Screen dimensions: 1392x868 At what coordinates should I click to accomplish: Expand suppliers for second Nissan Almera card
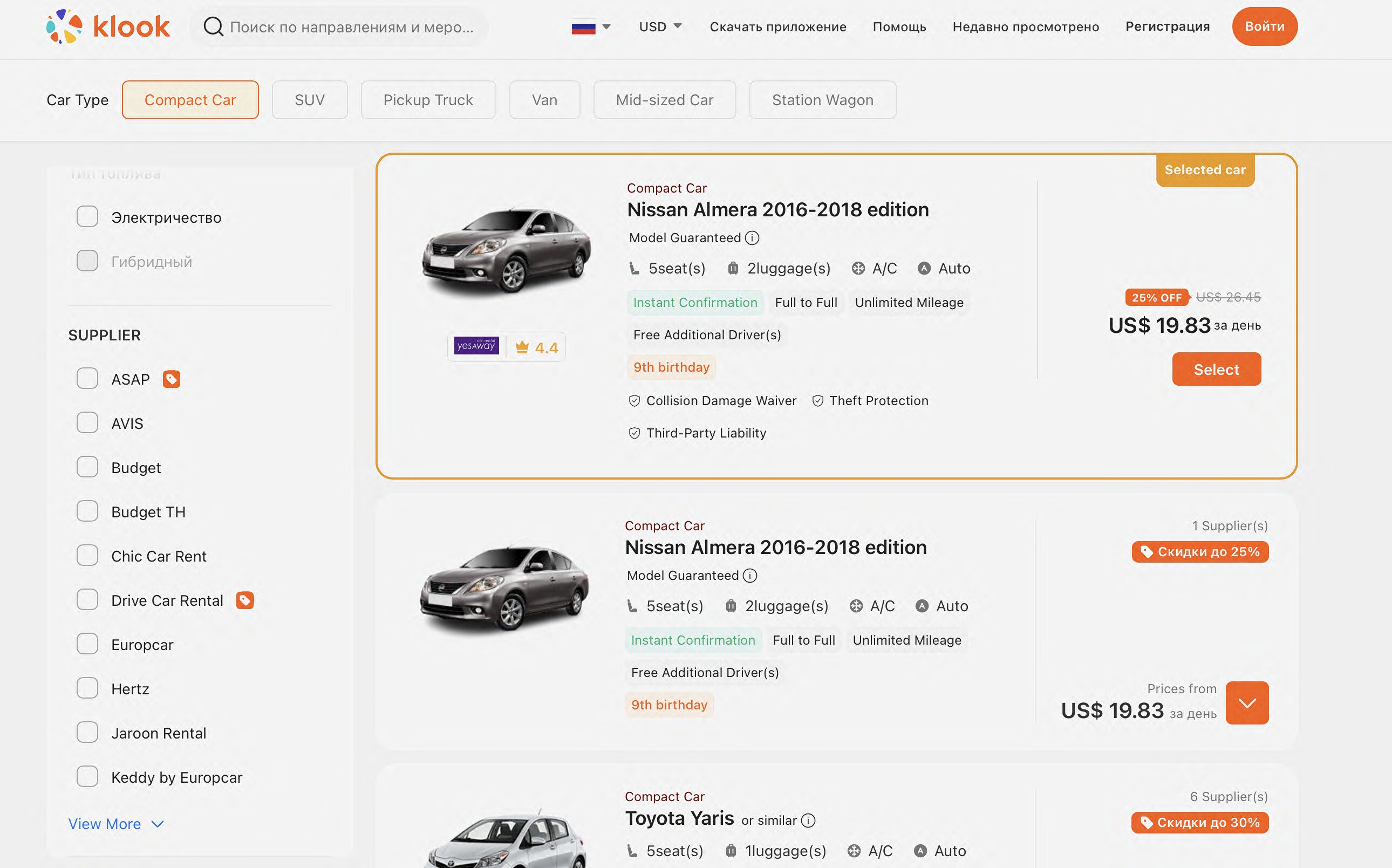[1247, 703]
